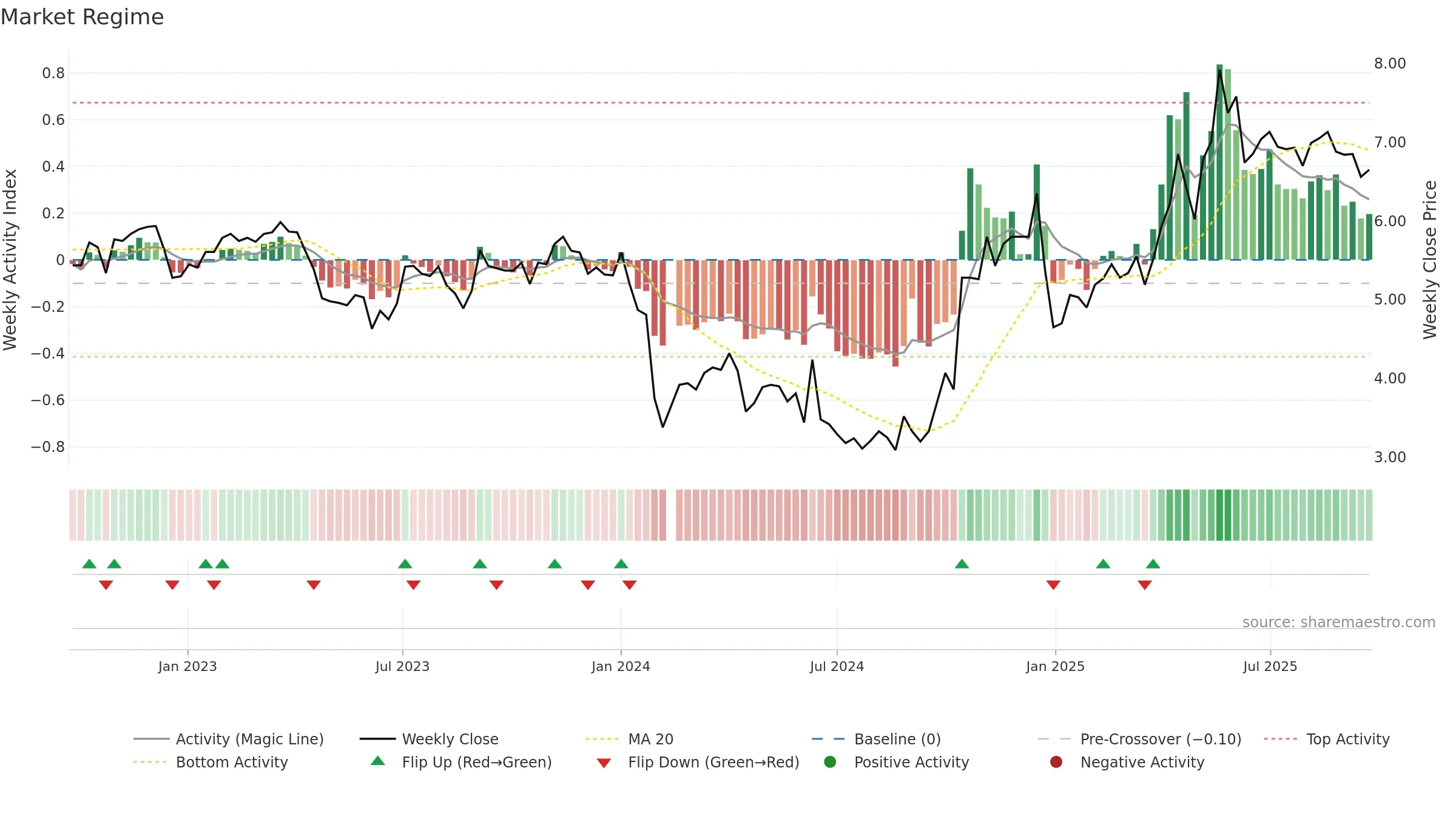Click the Jul 2024 x-axis label
The height and width of the screenshot is (819, 1456).
coord(837,666)
